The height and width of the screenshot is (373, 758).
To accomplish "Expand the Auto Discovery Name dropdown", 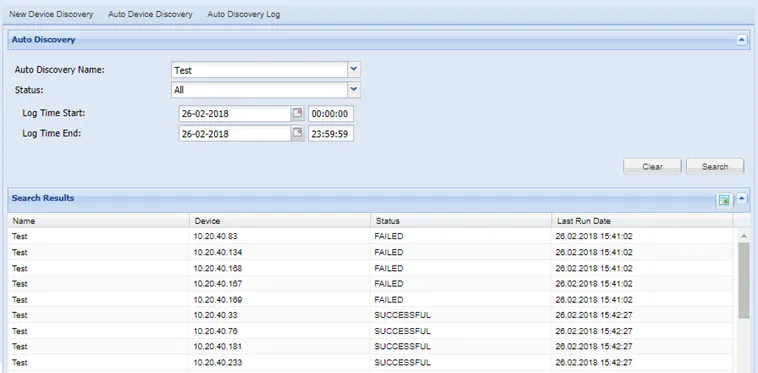I will click(x=354, y=70).
